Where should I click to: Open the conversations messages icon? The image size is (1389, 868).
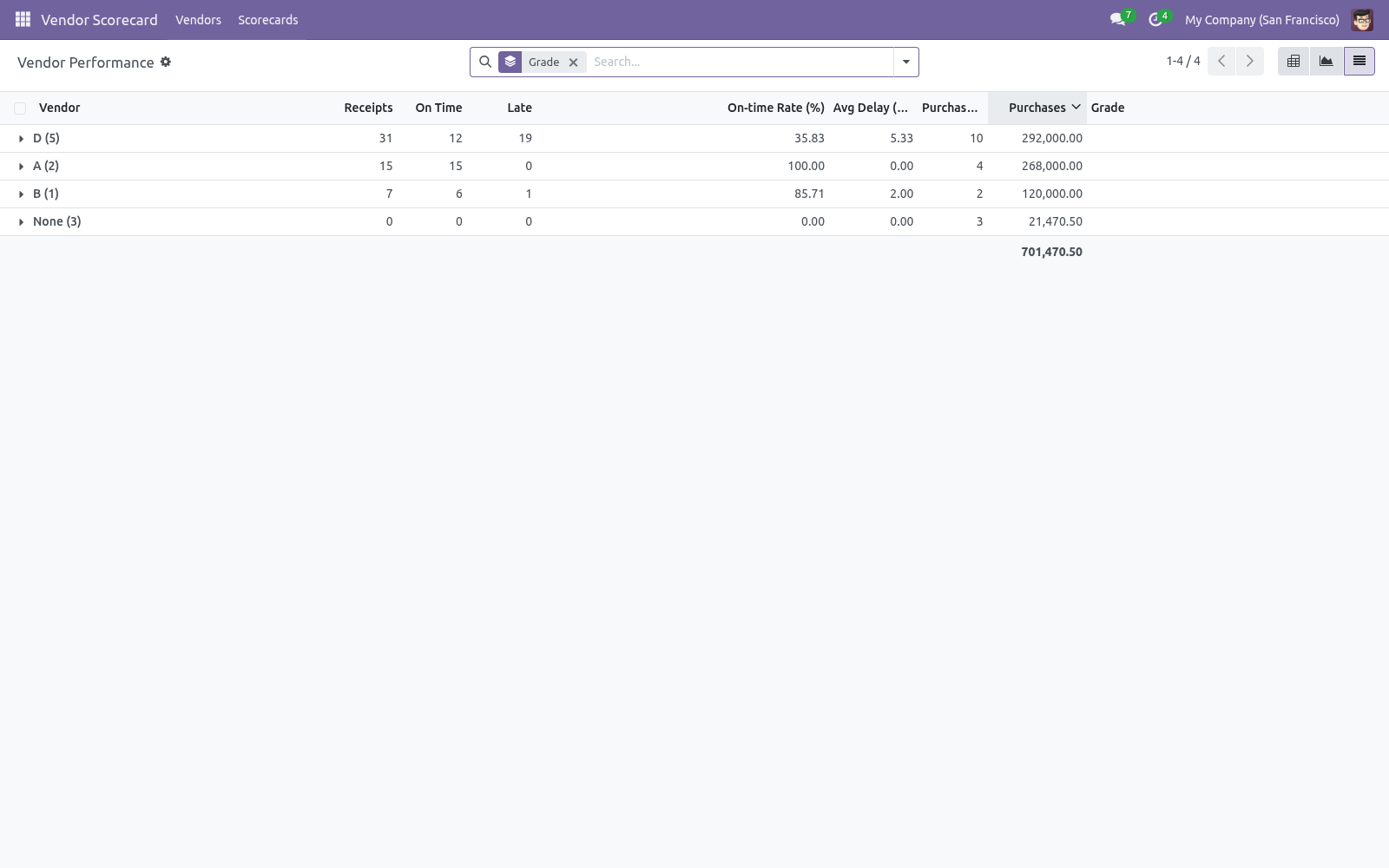tap(1117, 19)
